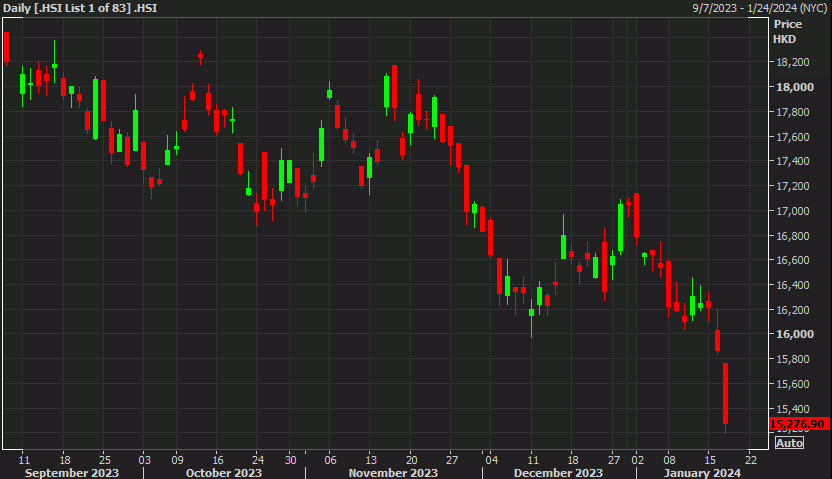Click the date tick 20 under November
832x479 pixels.
pos(411,460)
